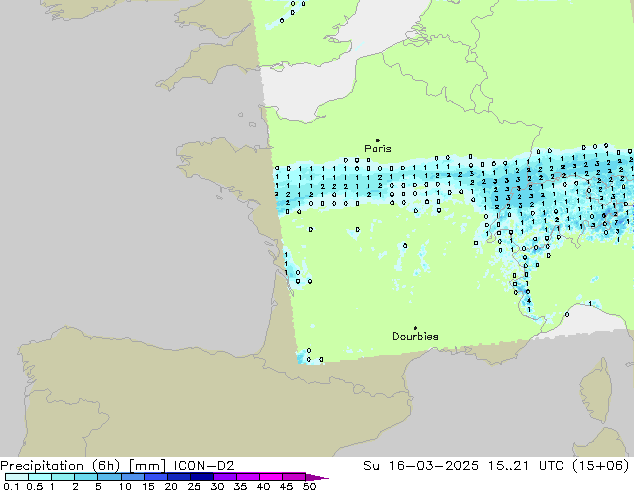Select the 40–45 mm magenta swatch
The height and width of the screenshot is (490, 634).
click(271, 477)
